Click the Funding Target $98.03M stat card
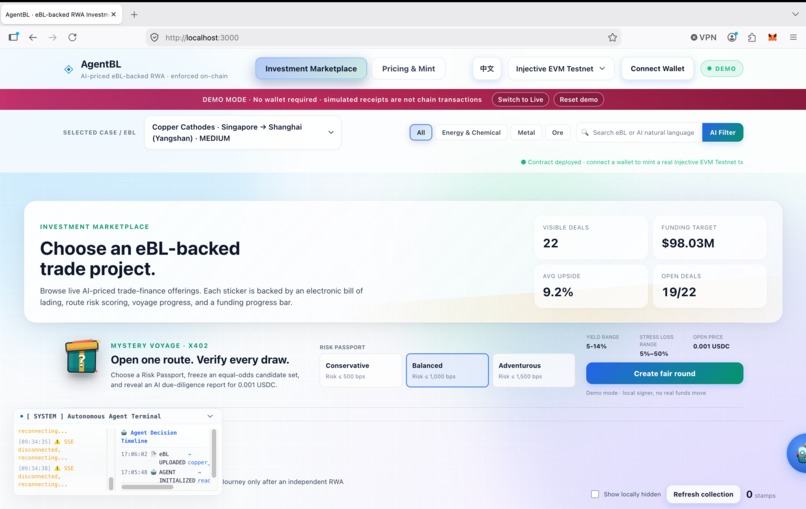 (x=709, y=237)
